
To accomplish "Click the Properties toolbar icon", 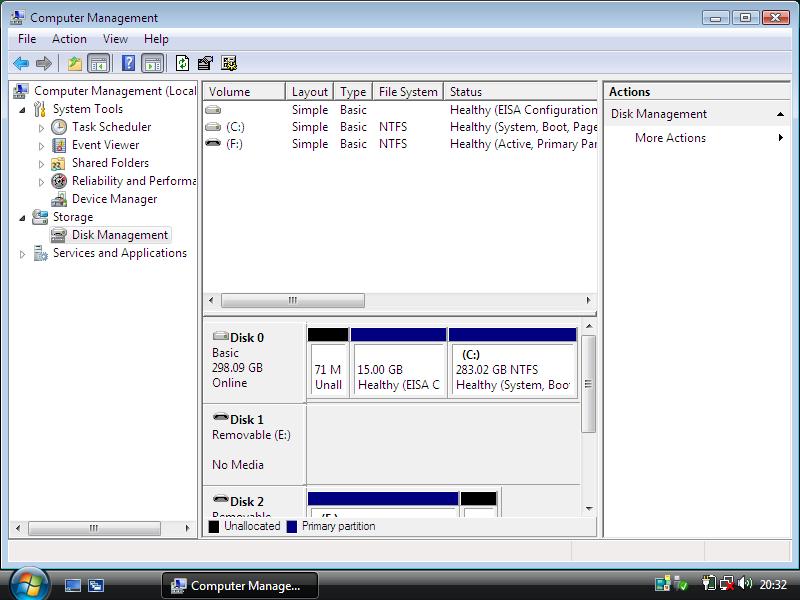I will (x=205, y=63).
